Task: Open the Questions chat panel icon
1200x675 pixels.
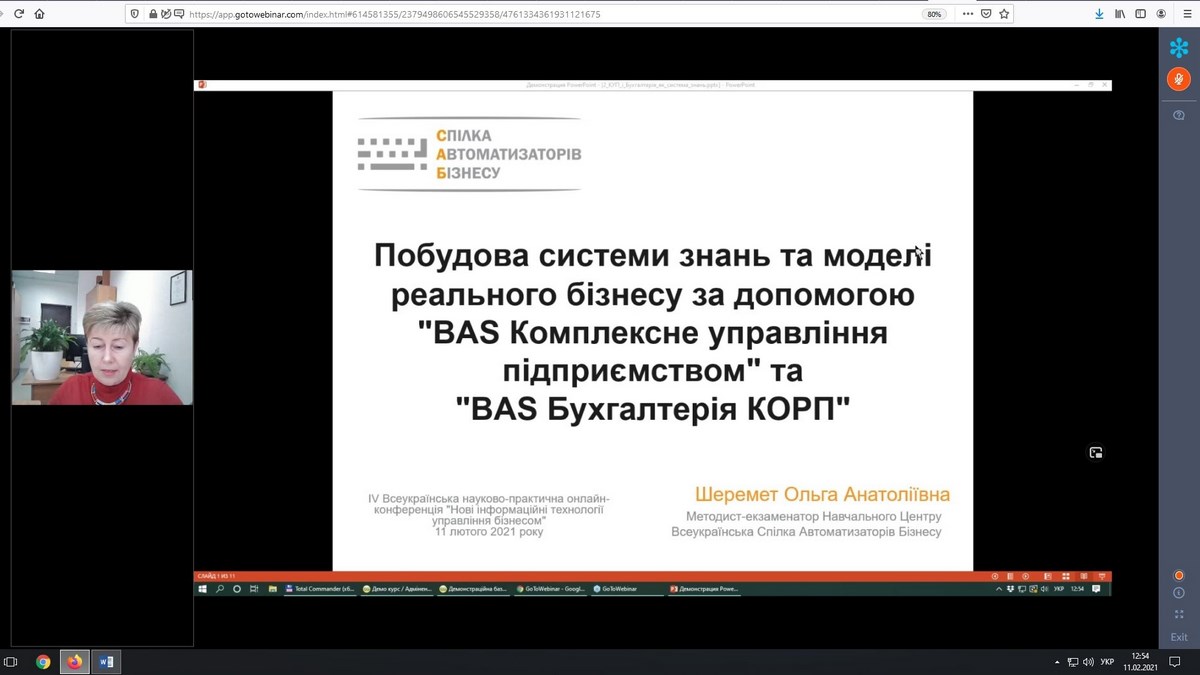Action: (x=1179, y=116)
